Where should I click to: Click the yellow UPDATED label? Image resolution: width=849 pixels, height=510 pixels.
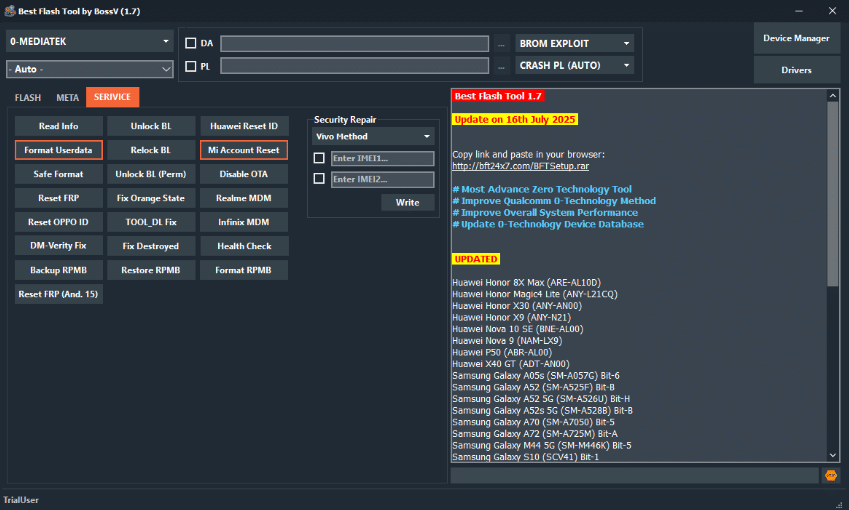point(475,259)
